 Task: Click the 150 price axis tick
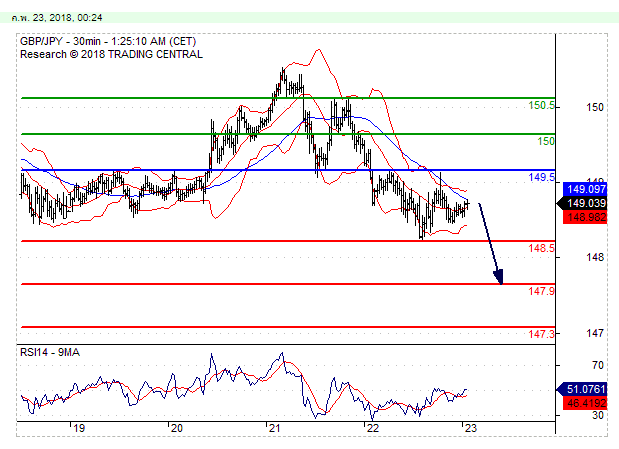point(595,107)
